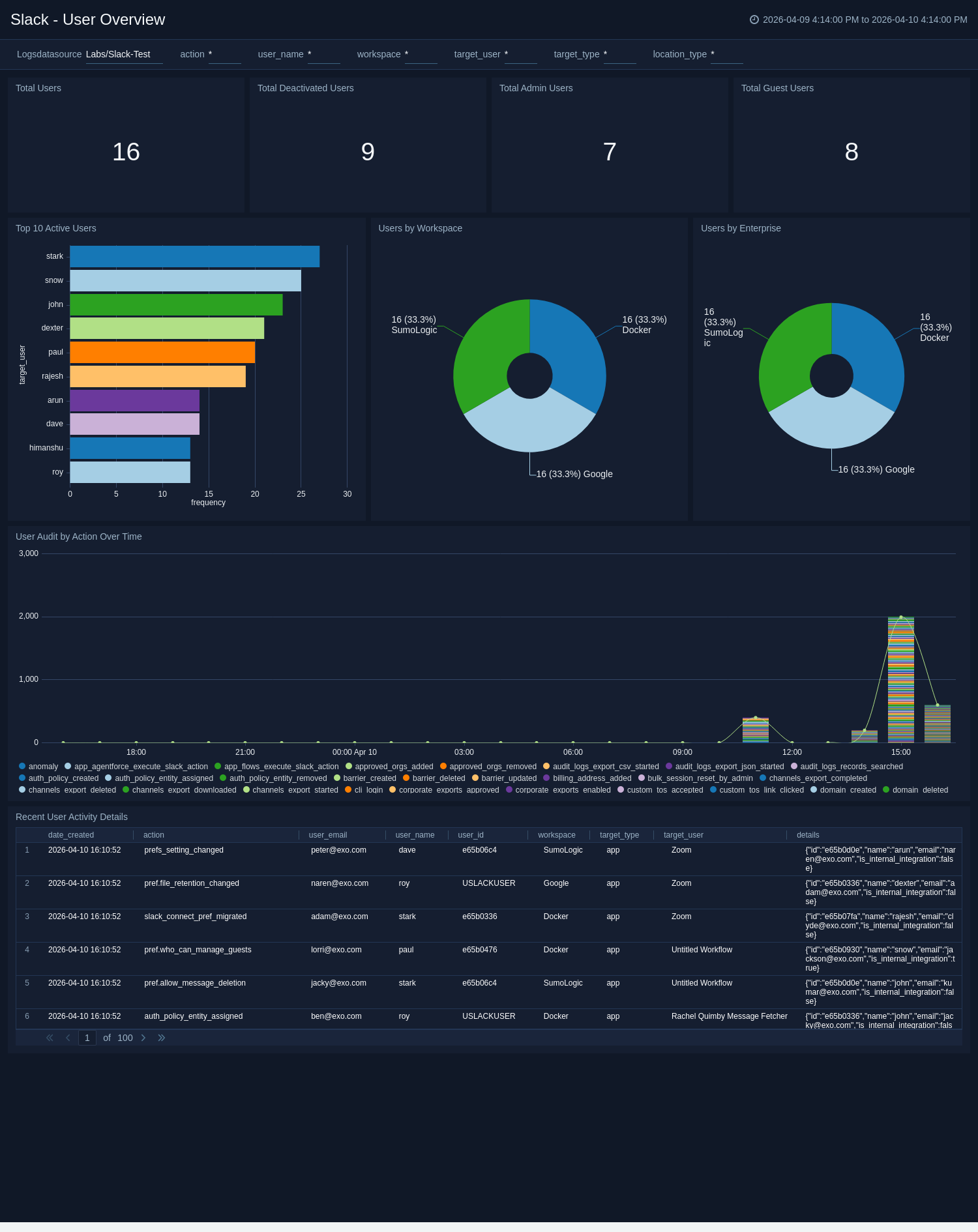Click the approved_orgs_removed orange legend dot
This screenshot has width=978, height=1232.
coord(443,767)
